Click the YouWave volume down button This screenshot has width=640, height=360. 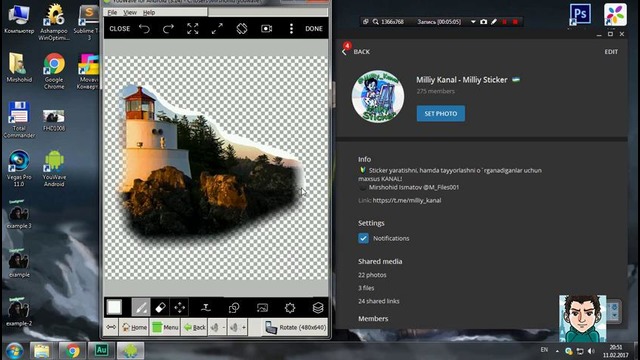point(218,327)
